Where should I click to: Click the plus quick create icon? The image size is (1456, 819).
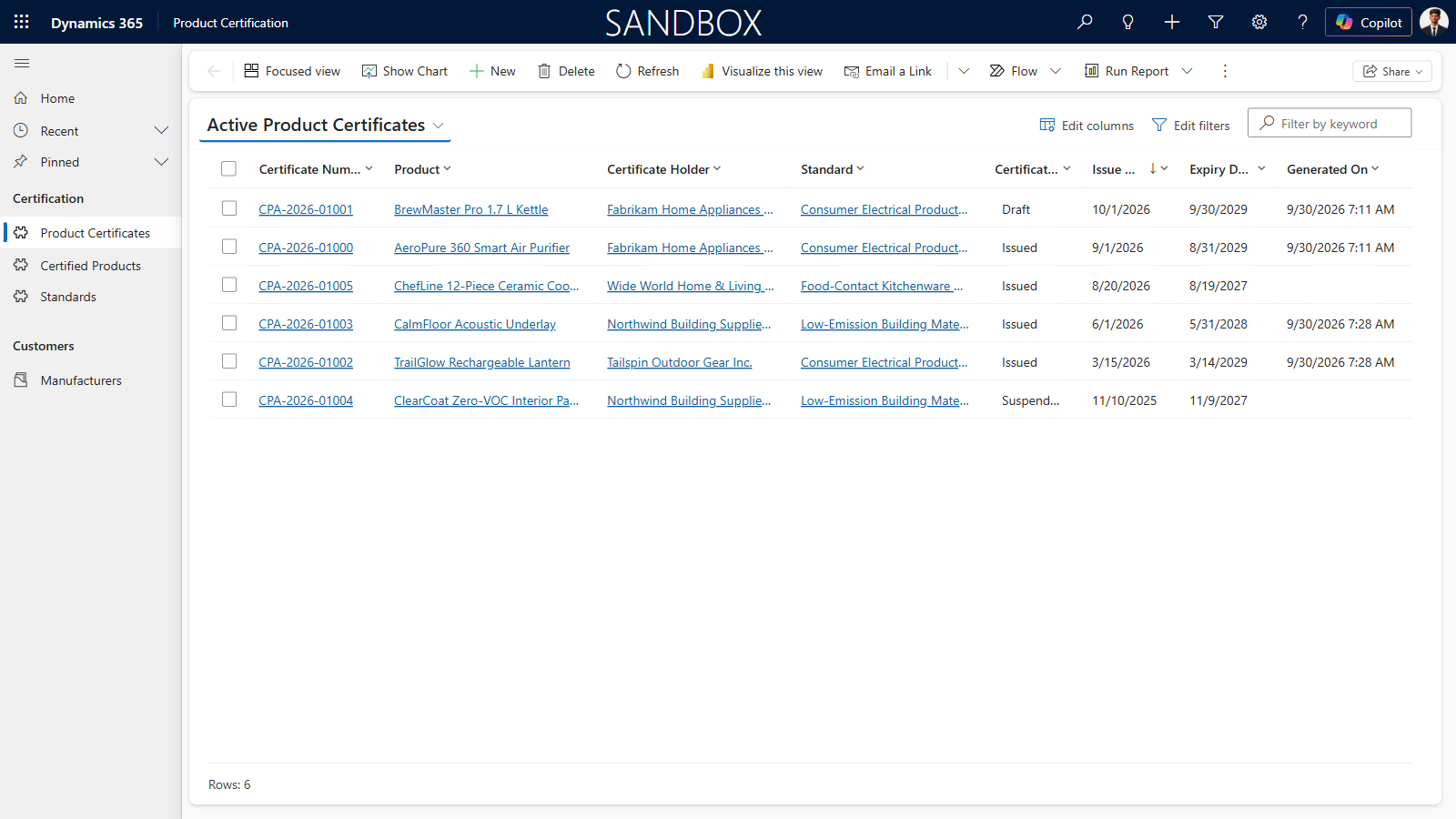click(x=1172, y=22)
